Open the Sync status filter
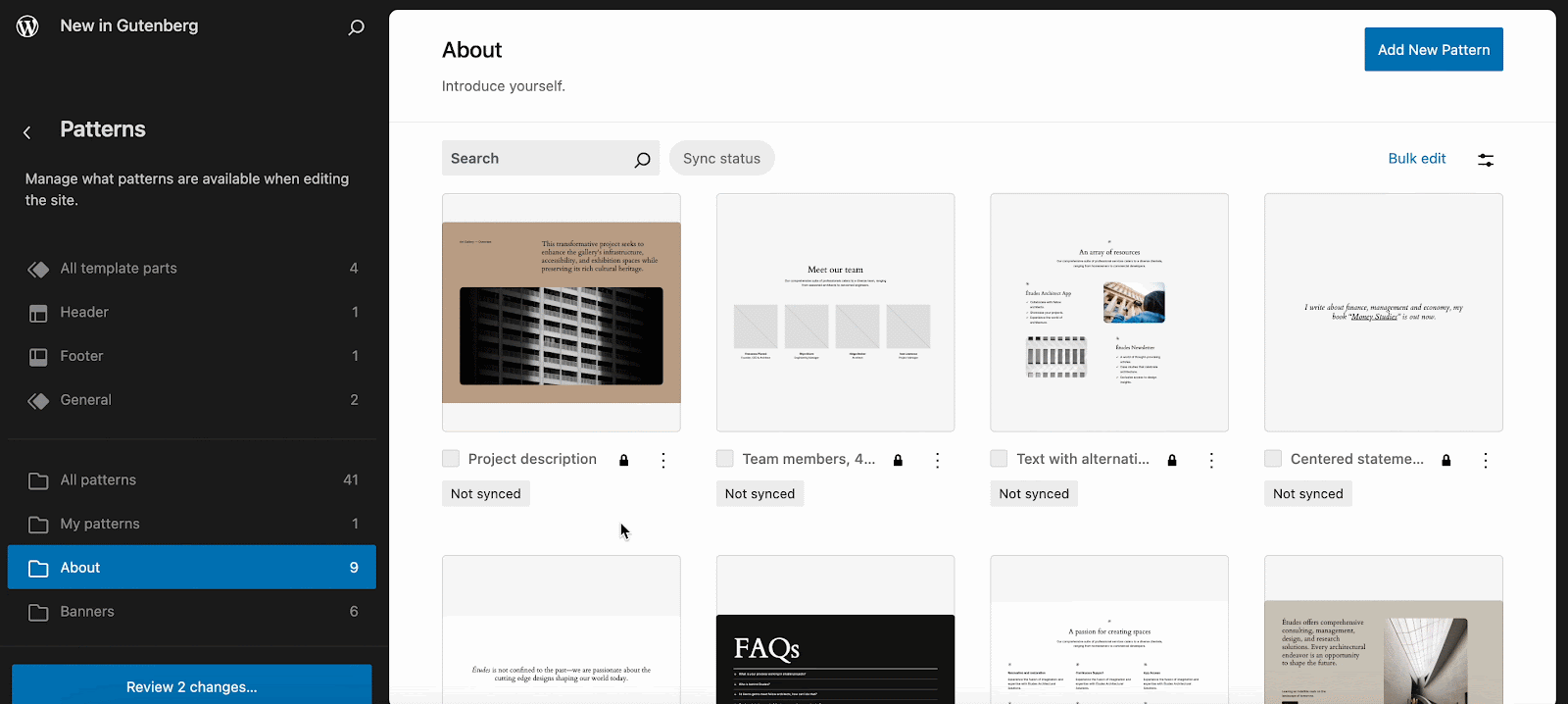Image resolution: width=1568 pixels, height=704 pixels. [722, 158]
